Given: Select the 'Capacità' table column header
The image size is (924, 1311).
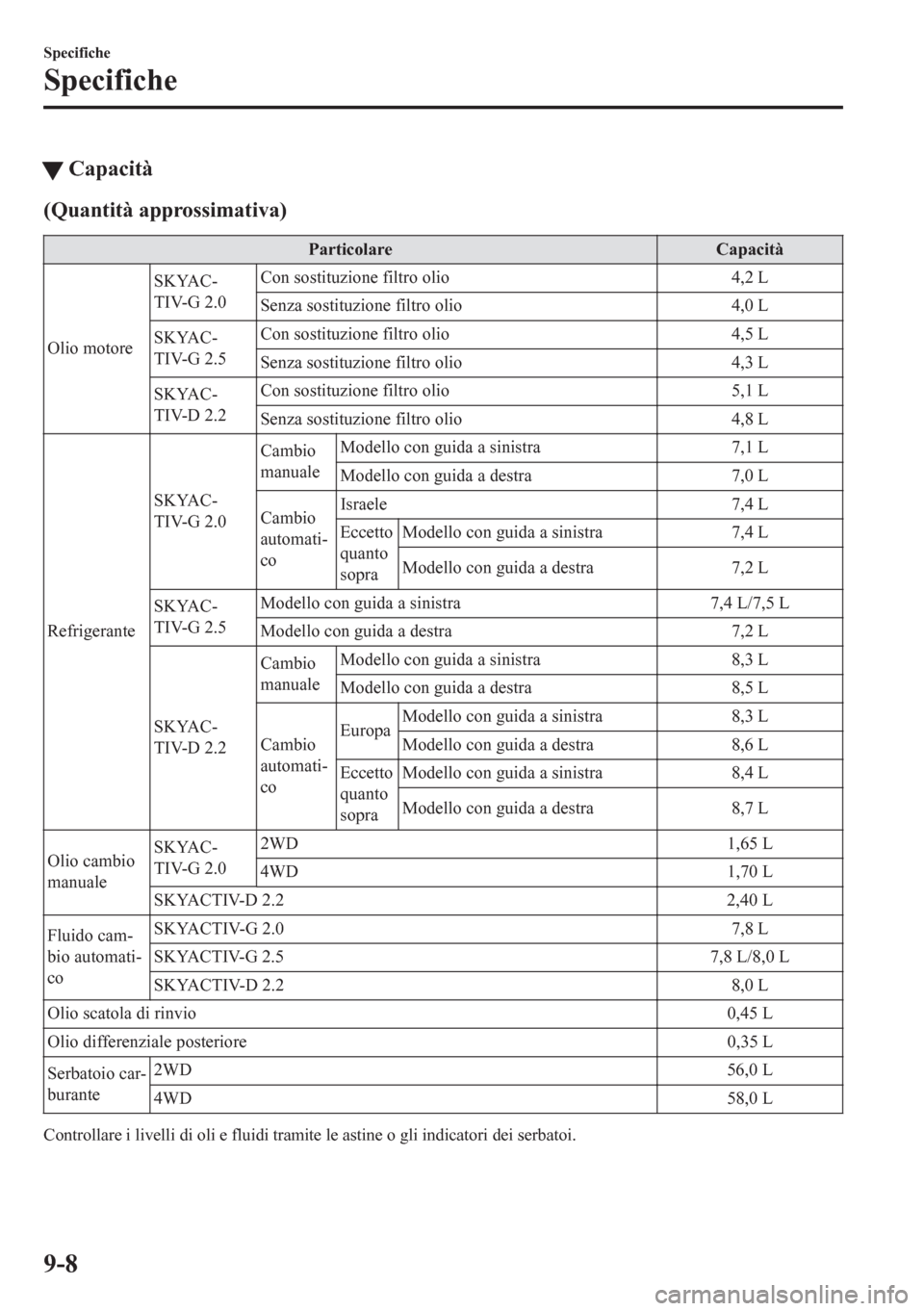Looking at the screenshot, I should pos(749,250).
